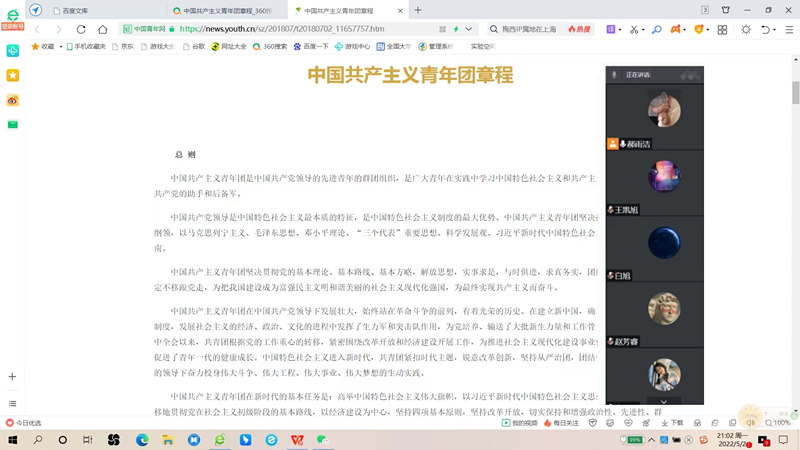Screen dimensions: 800x450
Task: Click the green lightning speed mode icon
Action: pyautogui.click(x=456, y=29)
